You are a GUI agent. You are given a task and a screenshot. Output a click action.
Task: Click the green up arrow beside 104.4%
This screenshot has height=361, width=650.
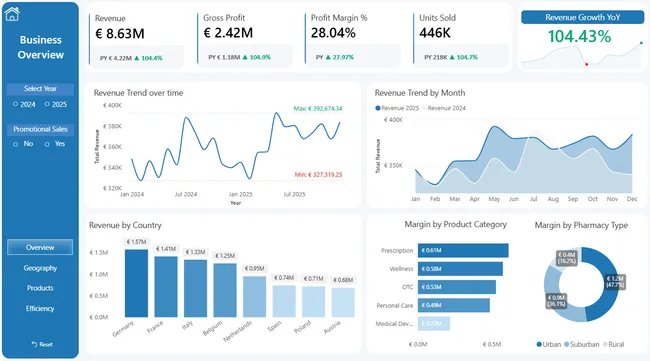point(137,58)
